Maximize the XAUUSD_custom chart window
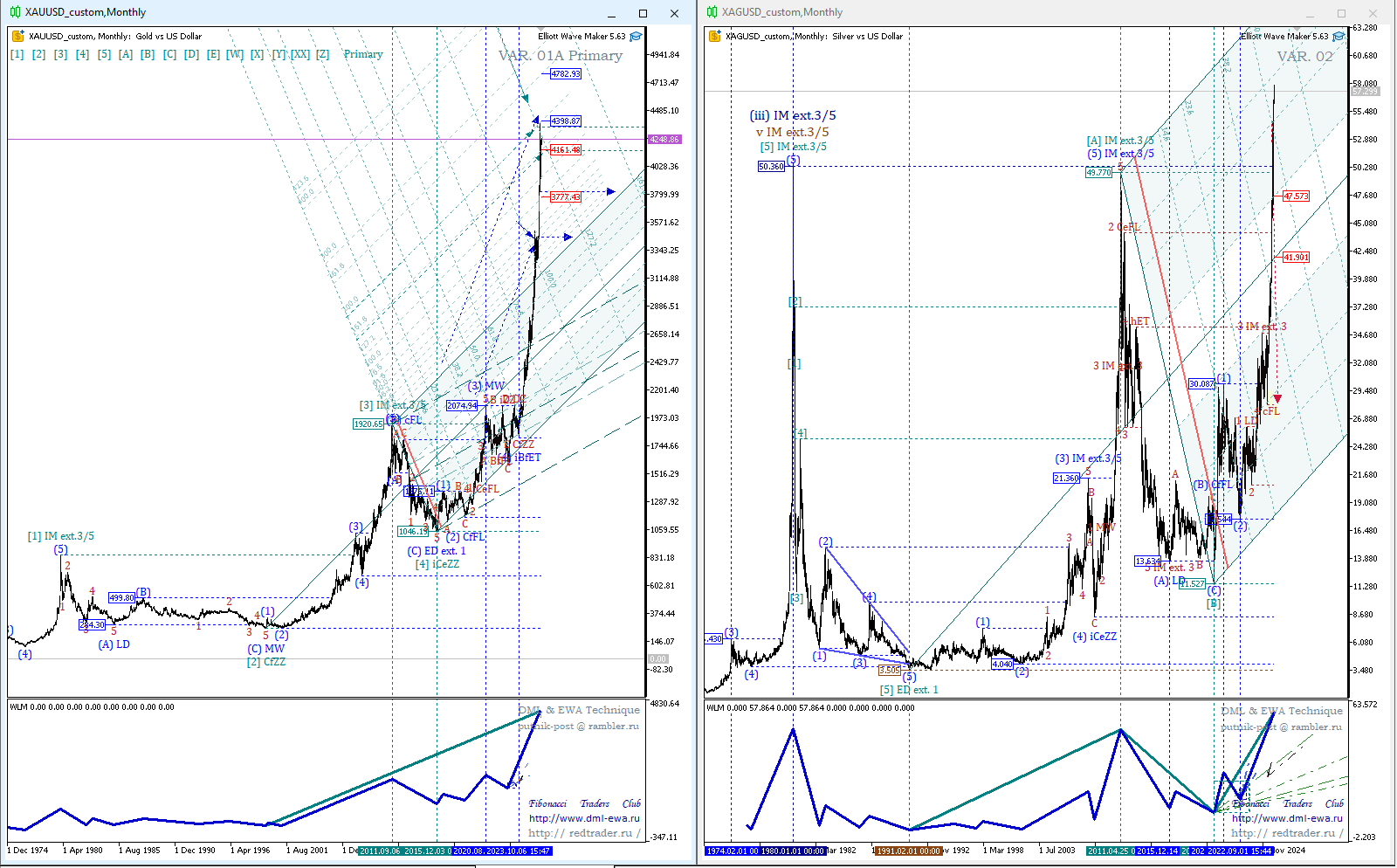Viewport: 1397px width, 868px height. (643, 13)
